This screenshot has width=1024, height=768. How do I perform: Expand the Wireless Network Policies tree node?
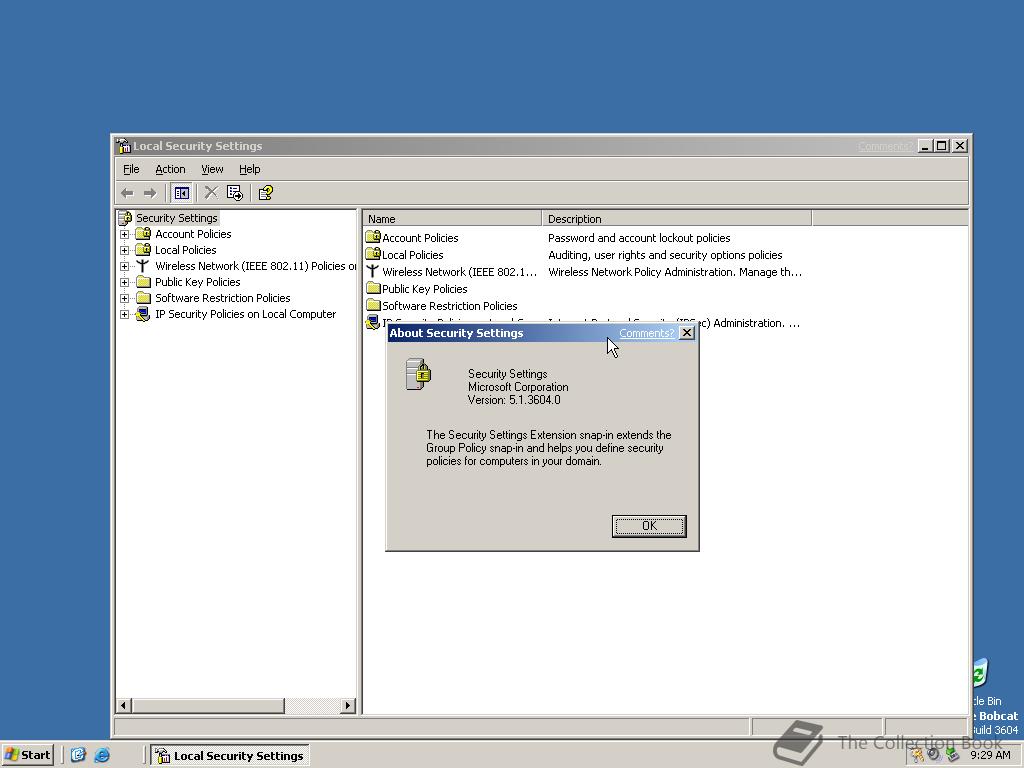click(x=124, y=266)
